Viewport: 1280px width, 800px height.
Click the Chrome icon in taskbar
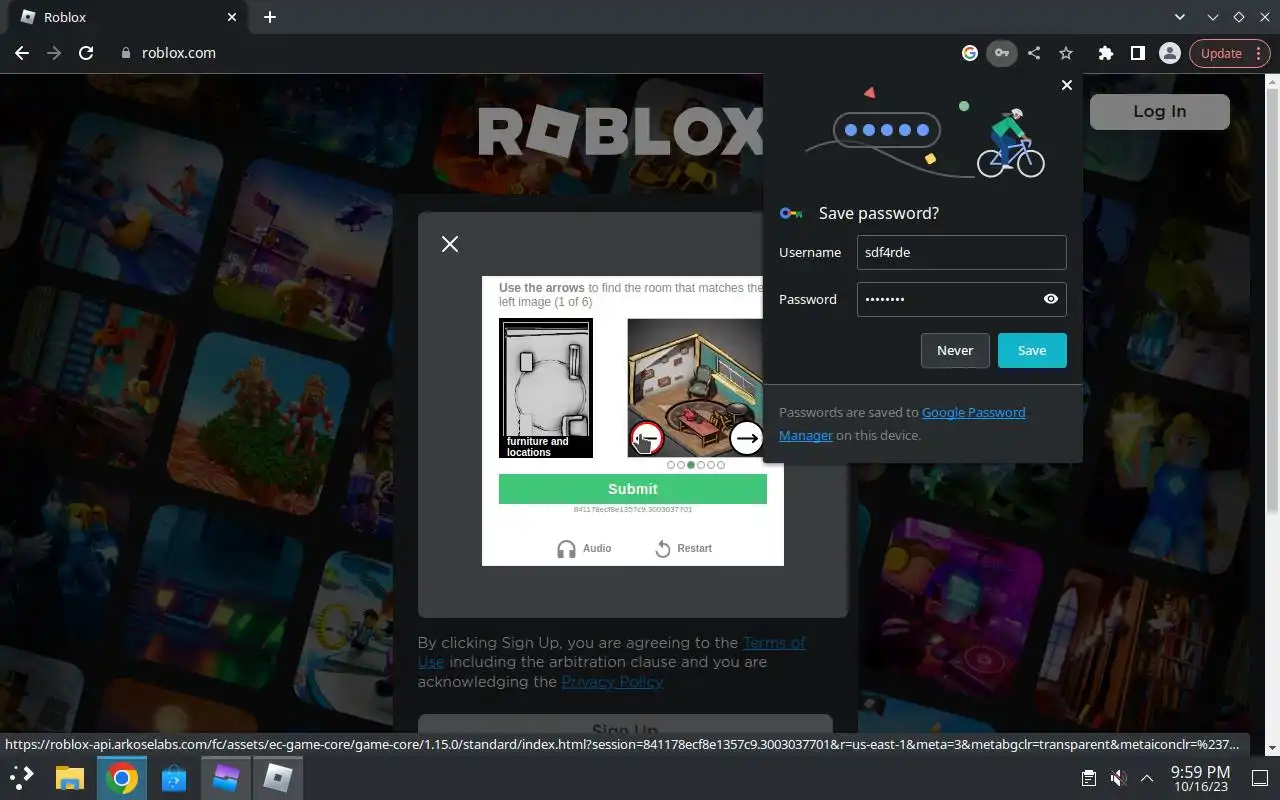(x=122, y=777)
